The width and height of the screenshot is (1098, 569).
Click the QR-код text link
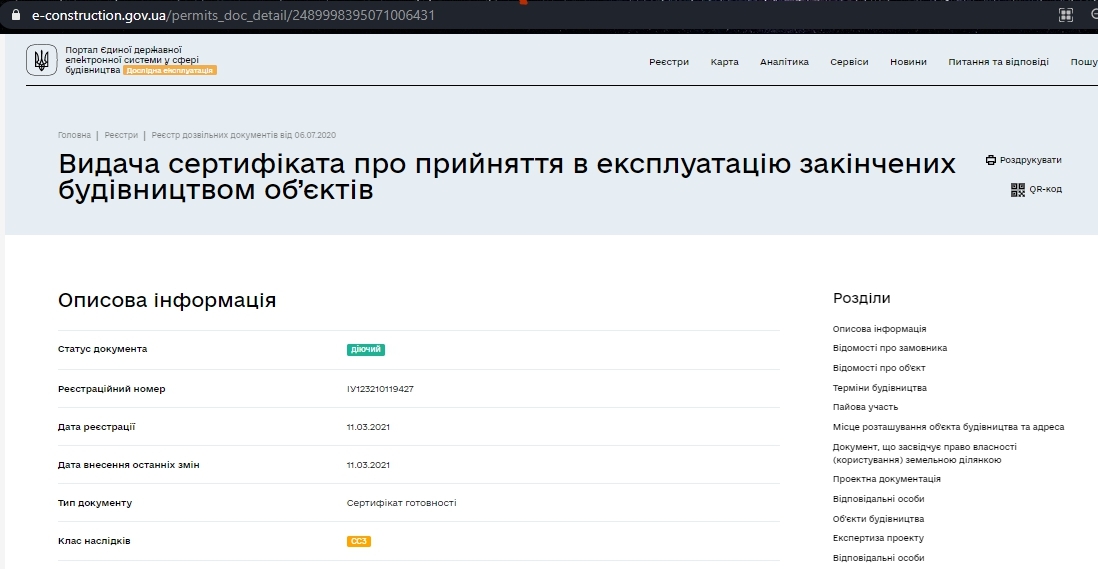coord(1045,189)
